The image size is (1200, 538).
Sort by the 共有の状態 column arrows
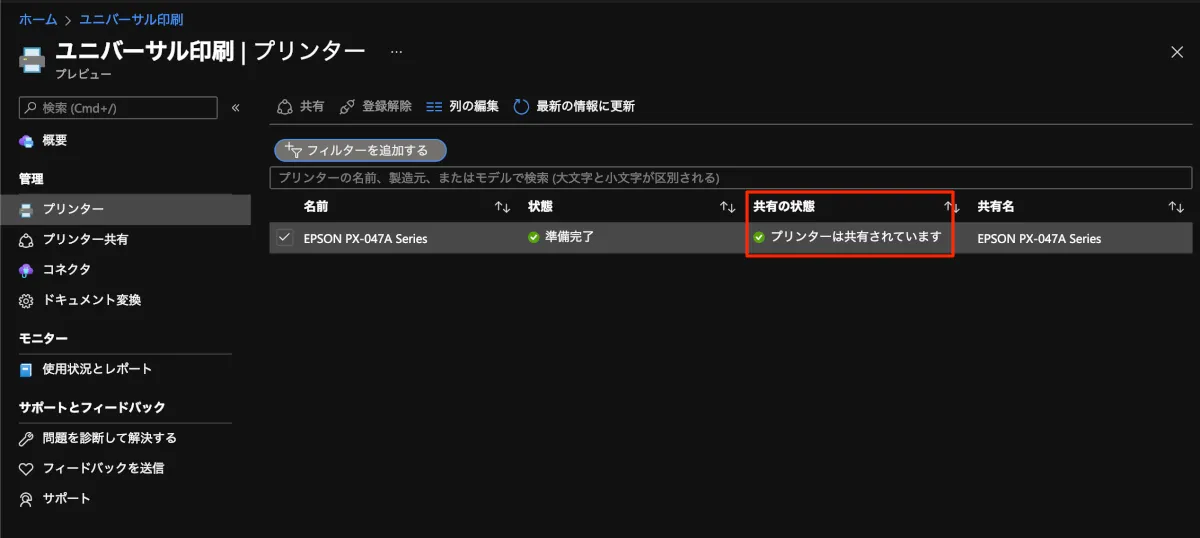click(952, 207)
